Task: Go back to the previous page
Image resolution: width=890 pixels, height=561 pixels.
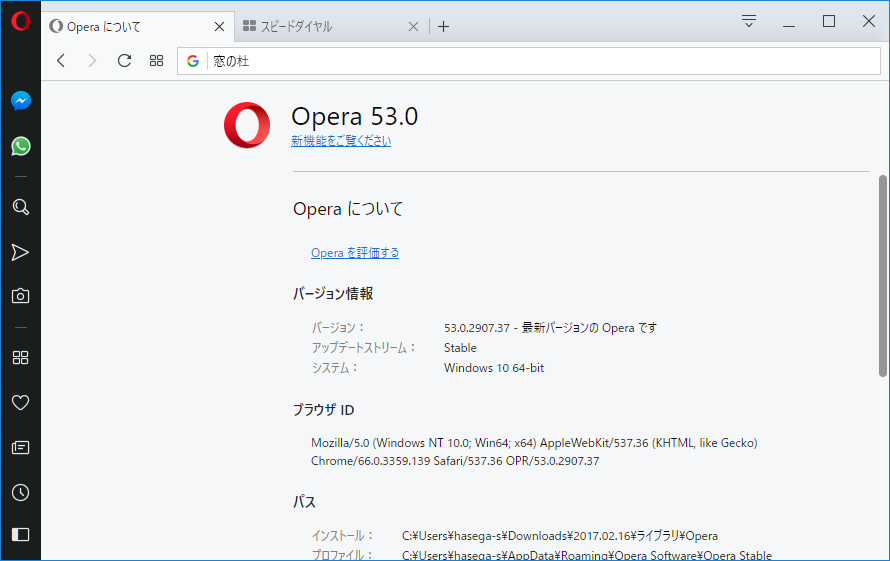Action: coord(61,61)
